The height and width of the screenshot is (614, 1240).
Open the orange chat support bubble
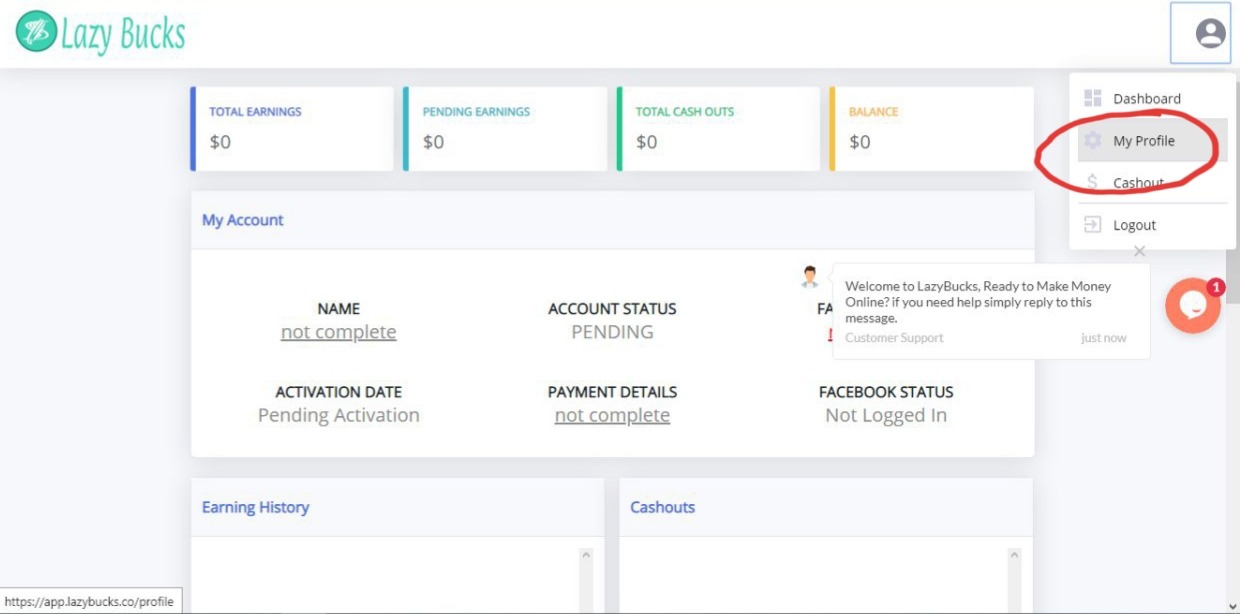[x=1192, y=306]
